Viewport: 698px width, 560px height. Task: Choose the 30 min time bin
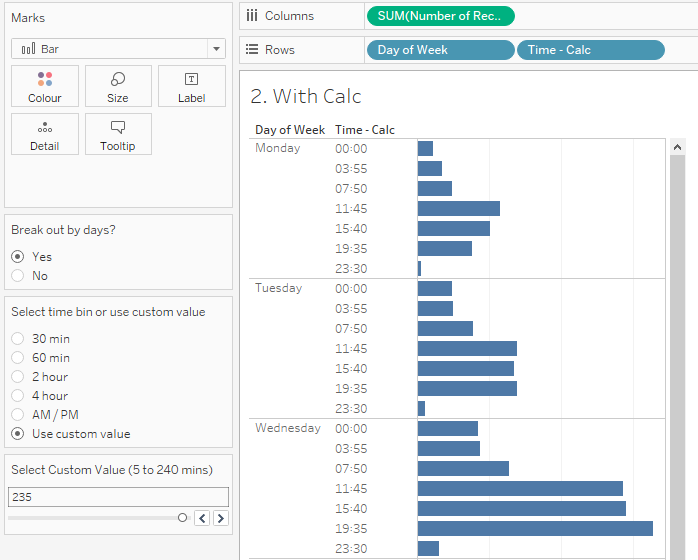tap(18, 339)
